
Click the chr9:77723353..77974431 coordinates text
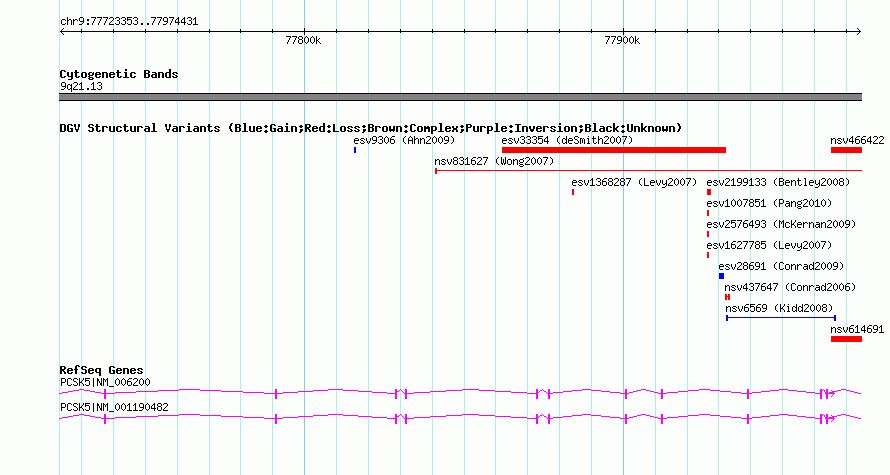coord(129,22)
